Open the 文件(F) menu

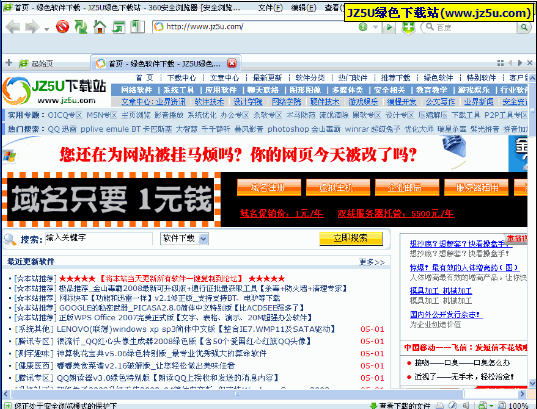[x=270, y=8]
